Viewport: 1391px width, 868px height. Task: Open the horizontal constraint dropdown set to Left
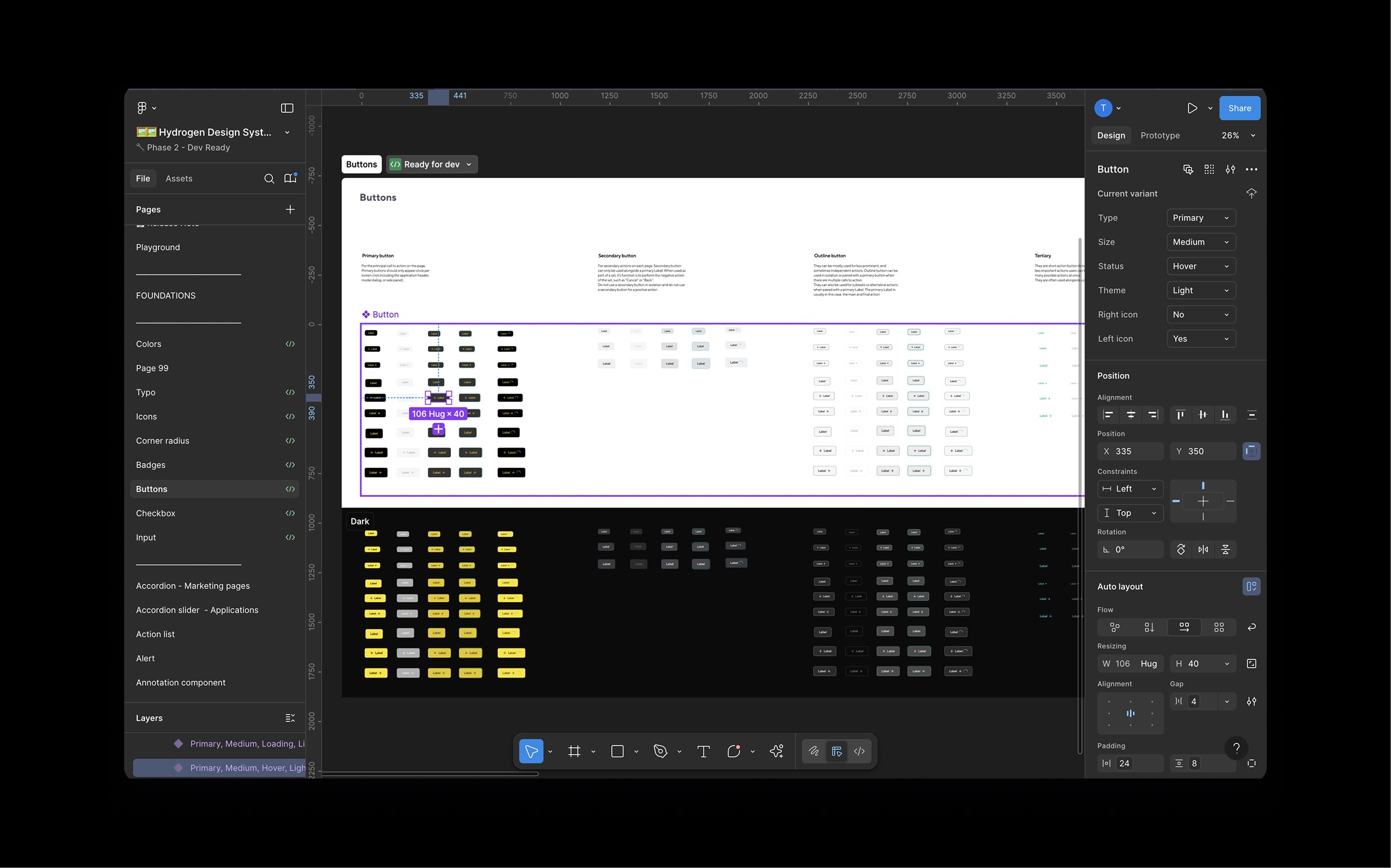1130,489
